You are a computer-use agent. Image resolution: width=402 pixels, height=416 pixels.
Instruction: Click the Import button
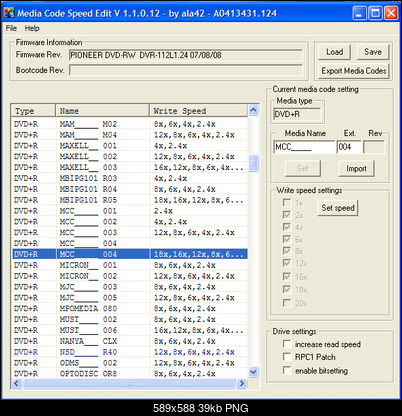click(356, 168)
